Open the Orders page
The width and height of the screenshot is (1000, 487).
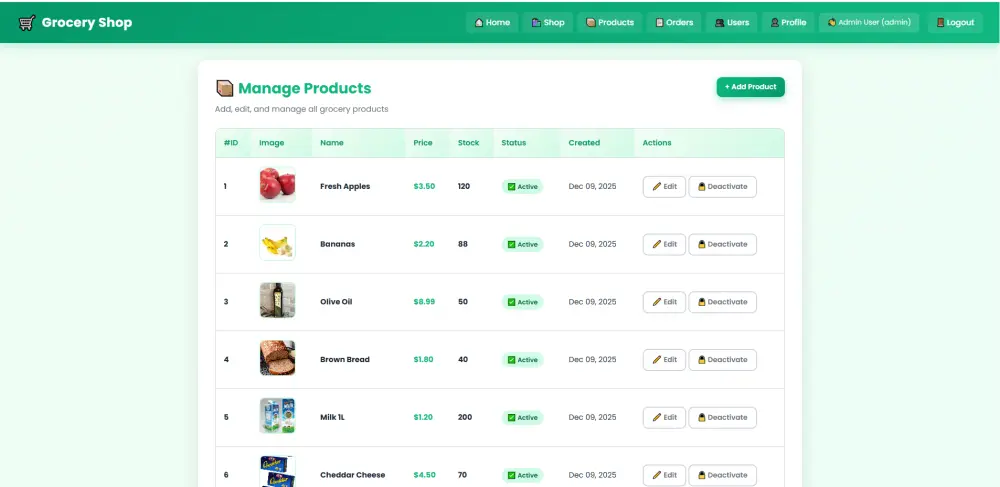point(674,22)
